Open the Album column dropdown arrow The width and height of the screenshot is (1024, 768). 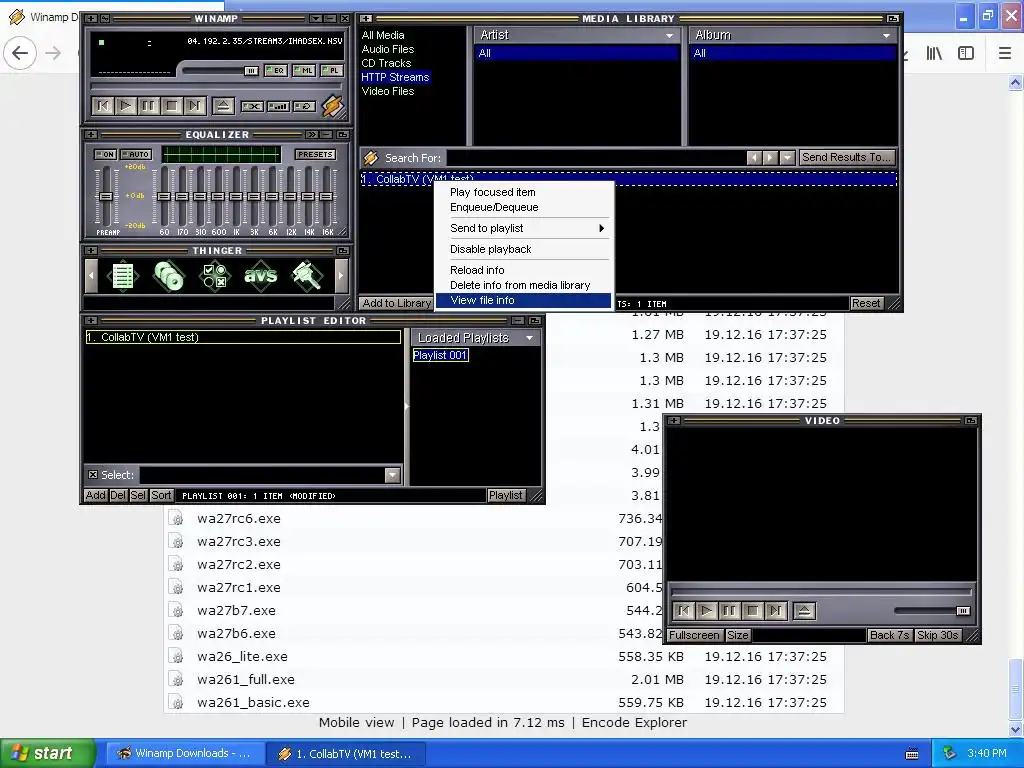886,36
